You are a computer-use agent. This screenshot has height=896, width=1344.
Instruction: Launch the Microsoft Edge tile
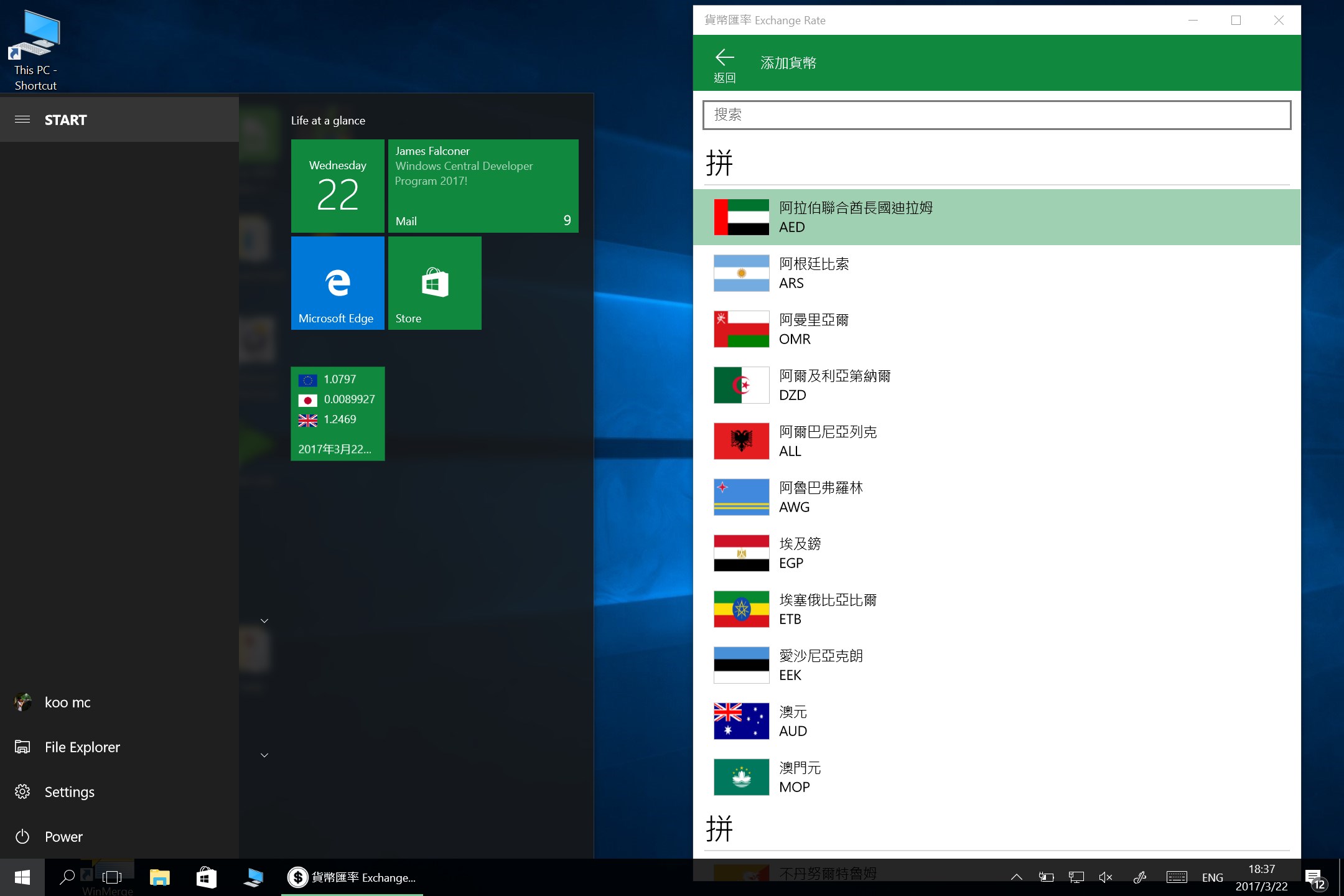point(337,283)
